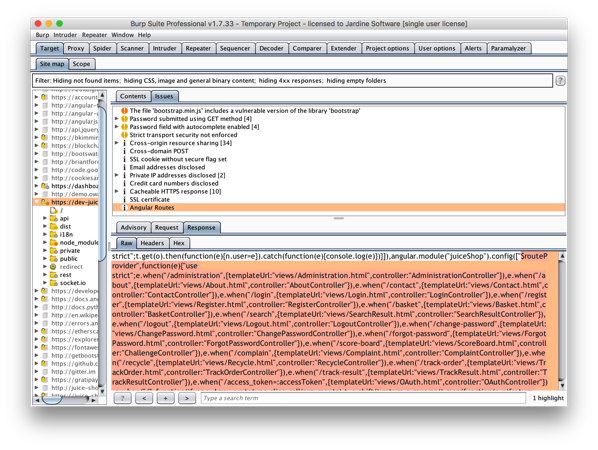
Task: Click the http://code.goo host icon
Action: click(x=45, y=170)
